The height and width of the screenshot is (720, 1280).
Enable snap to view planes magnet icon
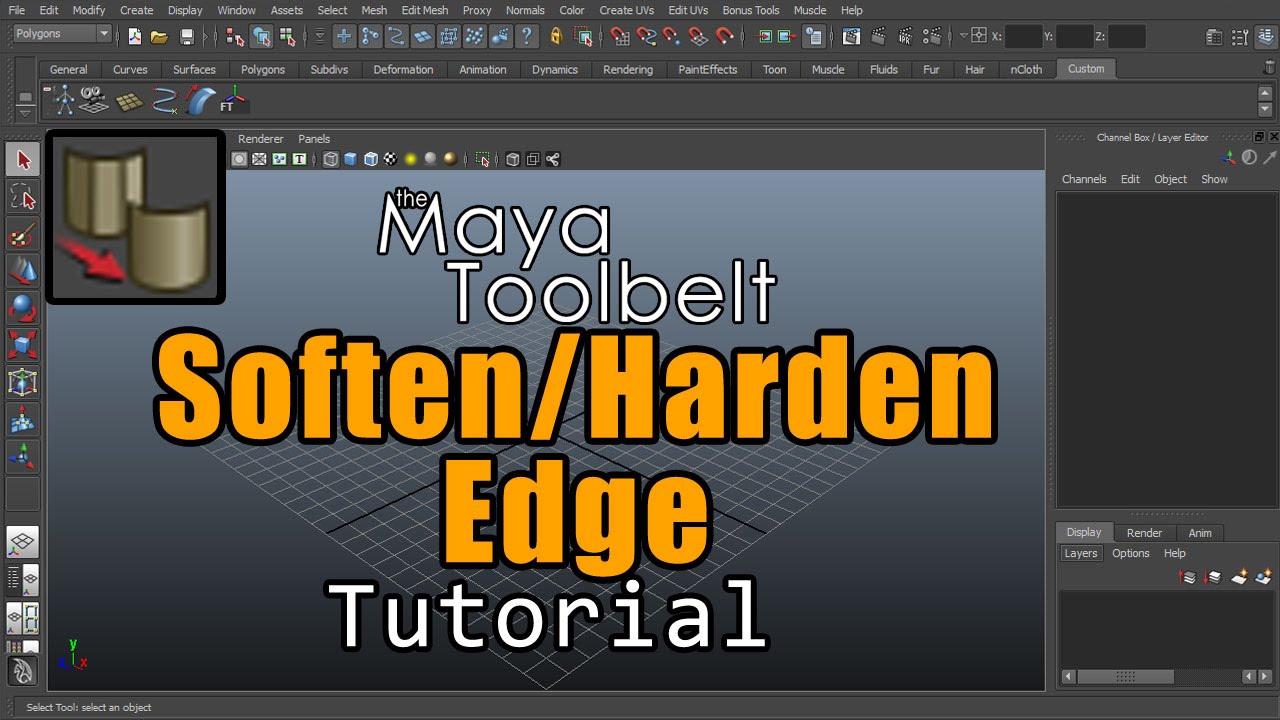(698, 37)
